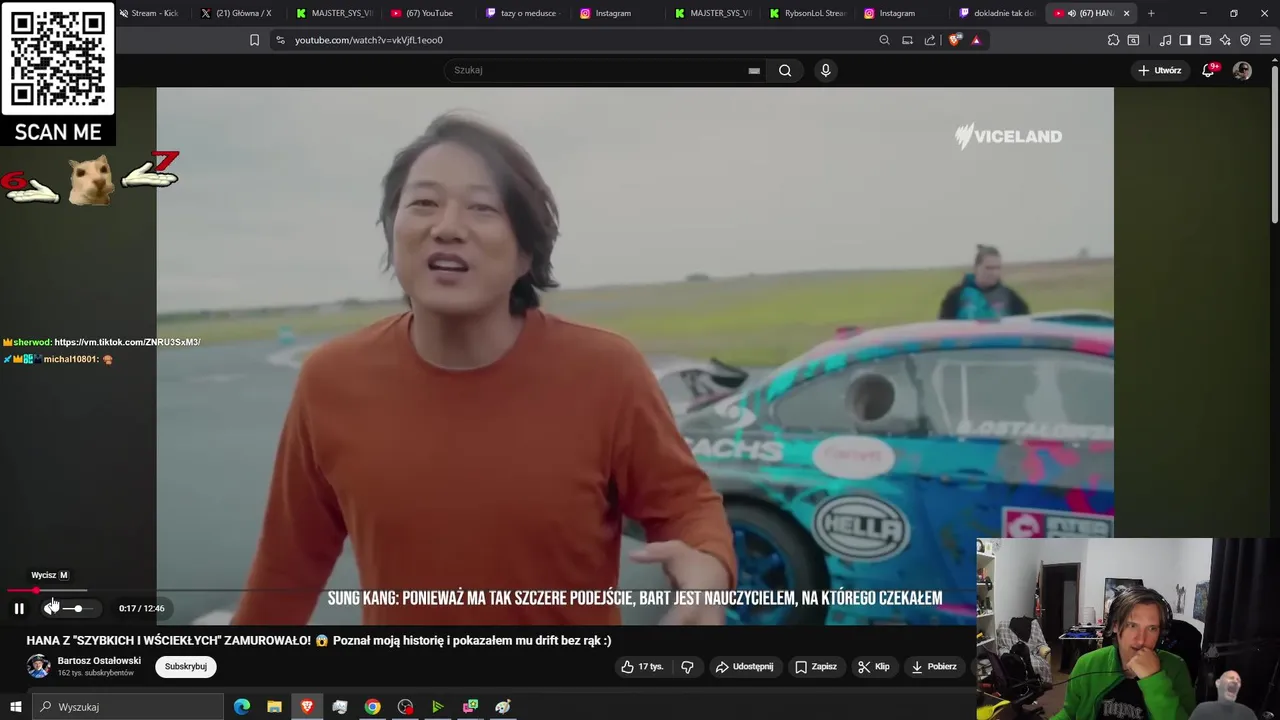Adjust the video volume slider

tap(78, 608)
